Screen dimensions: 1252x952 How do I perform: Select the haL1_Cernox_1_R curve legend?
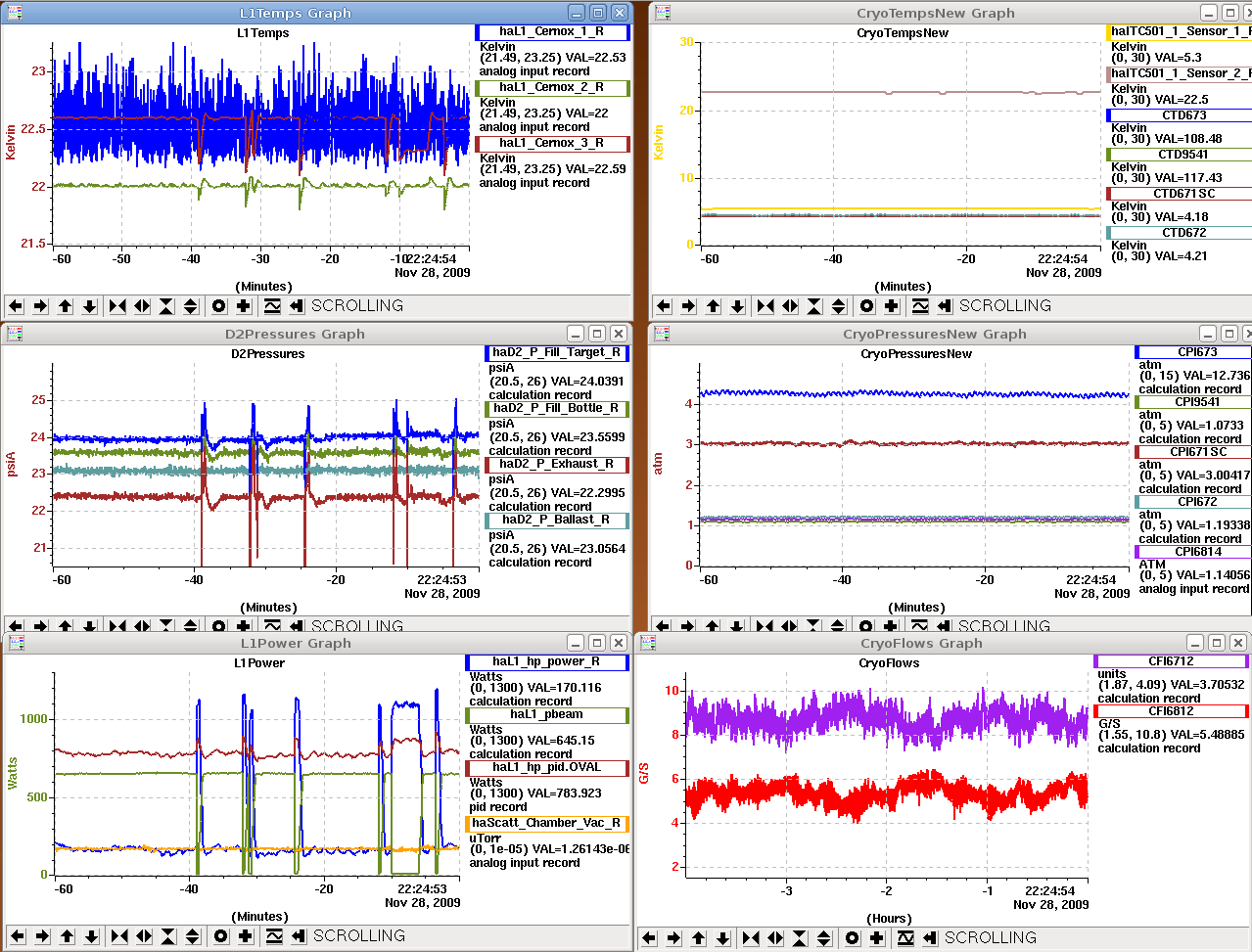[552, 32]
